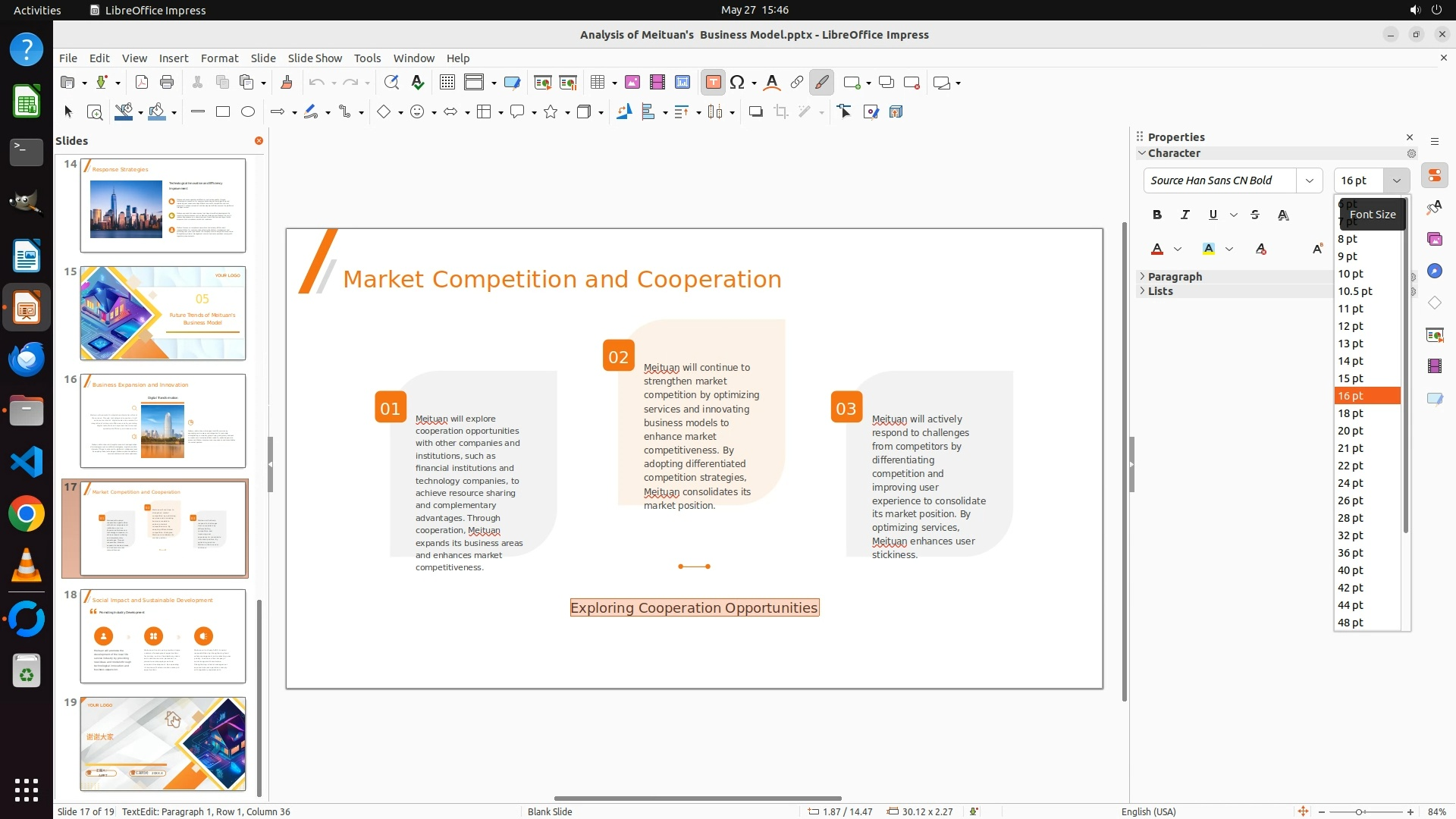This screenshot has height=819, width=1456.
Task: Click the Font Color red A swatch
Action: pyautogui.click(x=1157, y=249)
